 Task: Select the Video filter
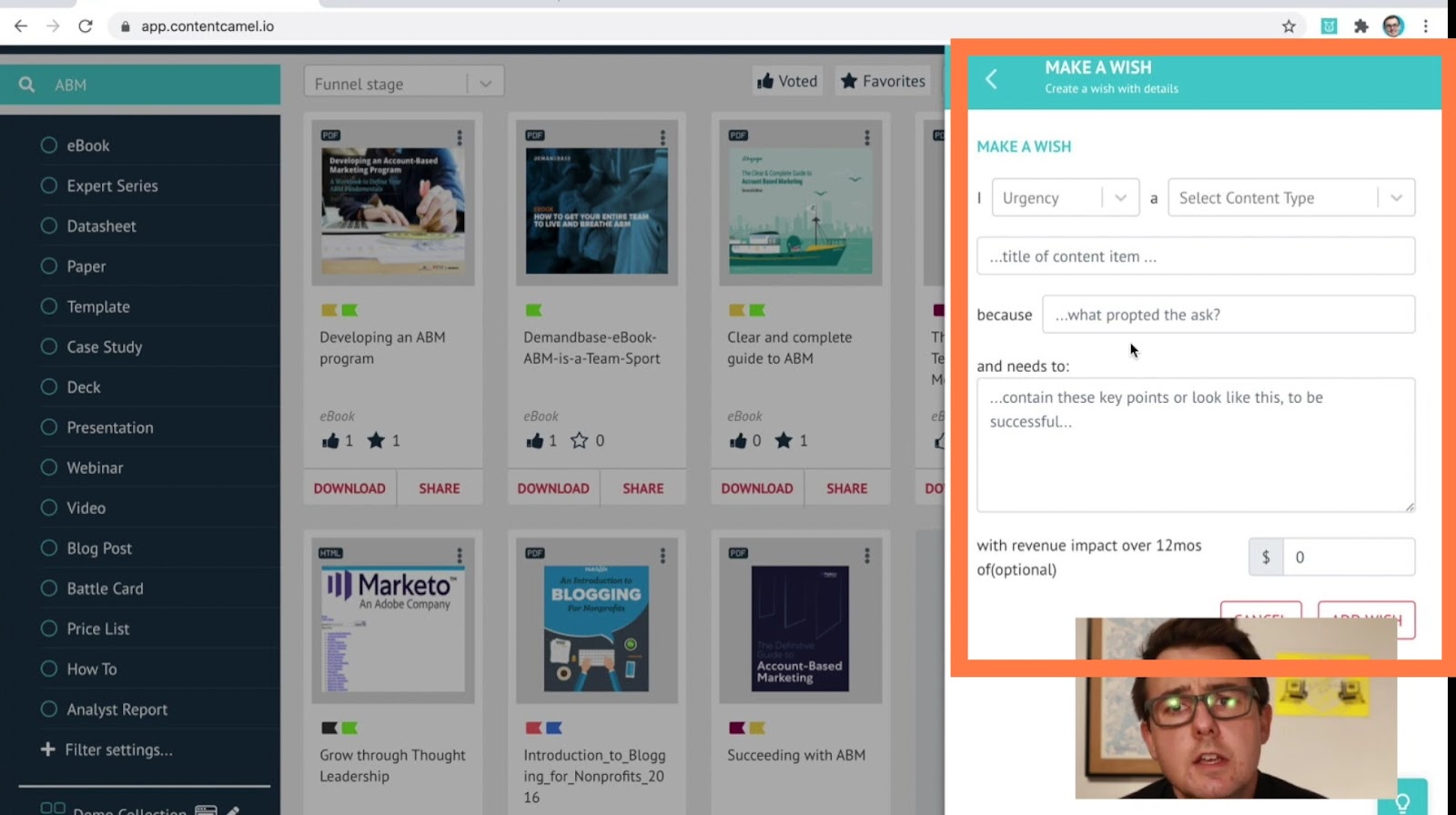(49, 508)
